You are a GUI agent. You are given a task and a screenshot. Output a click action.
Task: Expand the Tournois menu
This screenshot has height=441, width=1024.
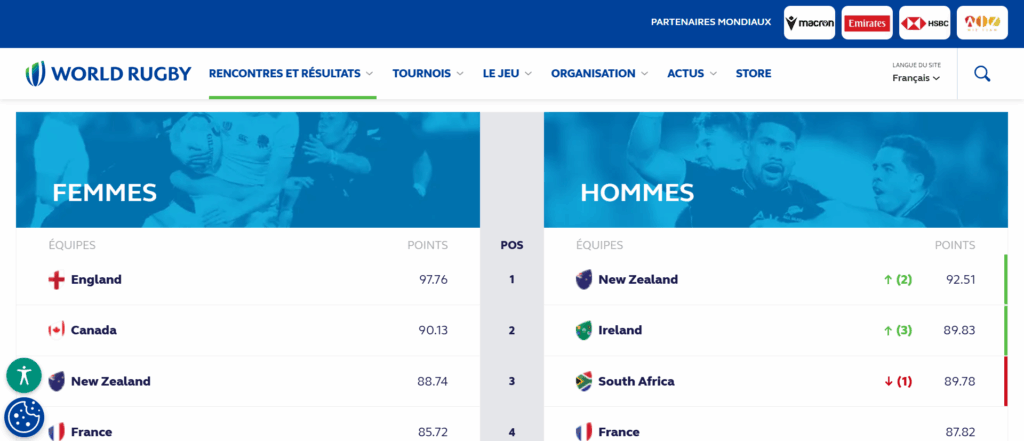428,73
